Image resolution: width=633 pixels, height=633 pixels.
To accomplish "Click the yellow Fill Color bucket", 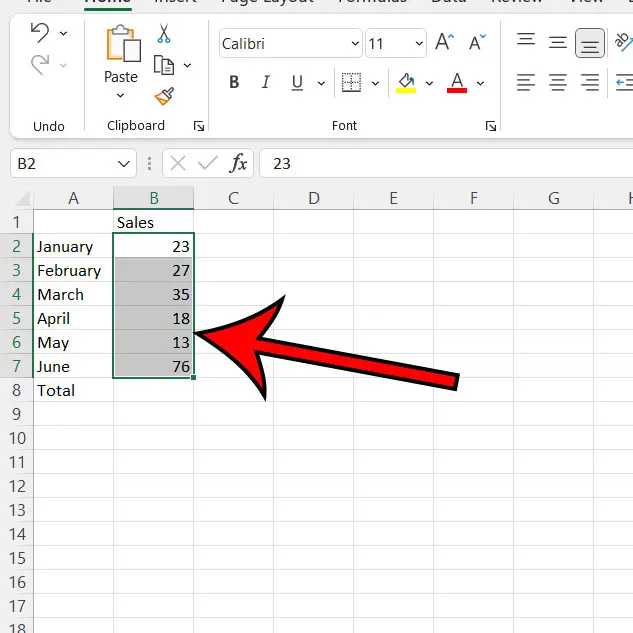I will tap(407, 82).
